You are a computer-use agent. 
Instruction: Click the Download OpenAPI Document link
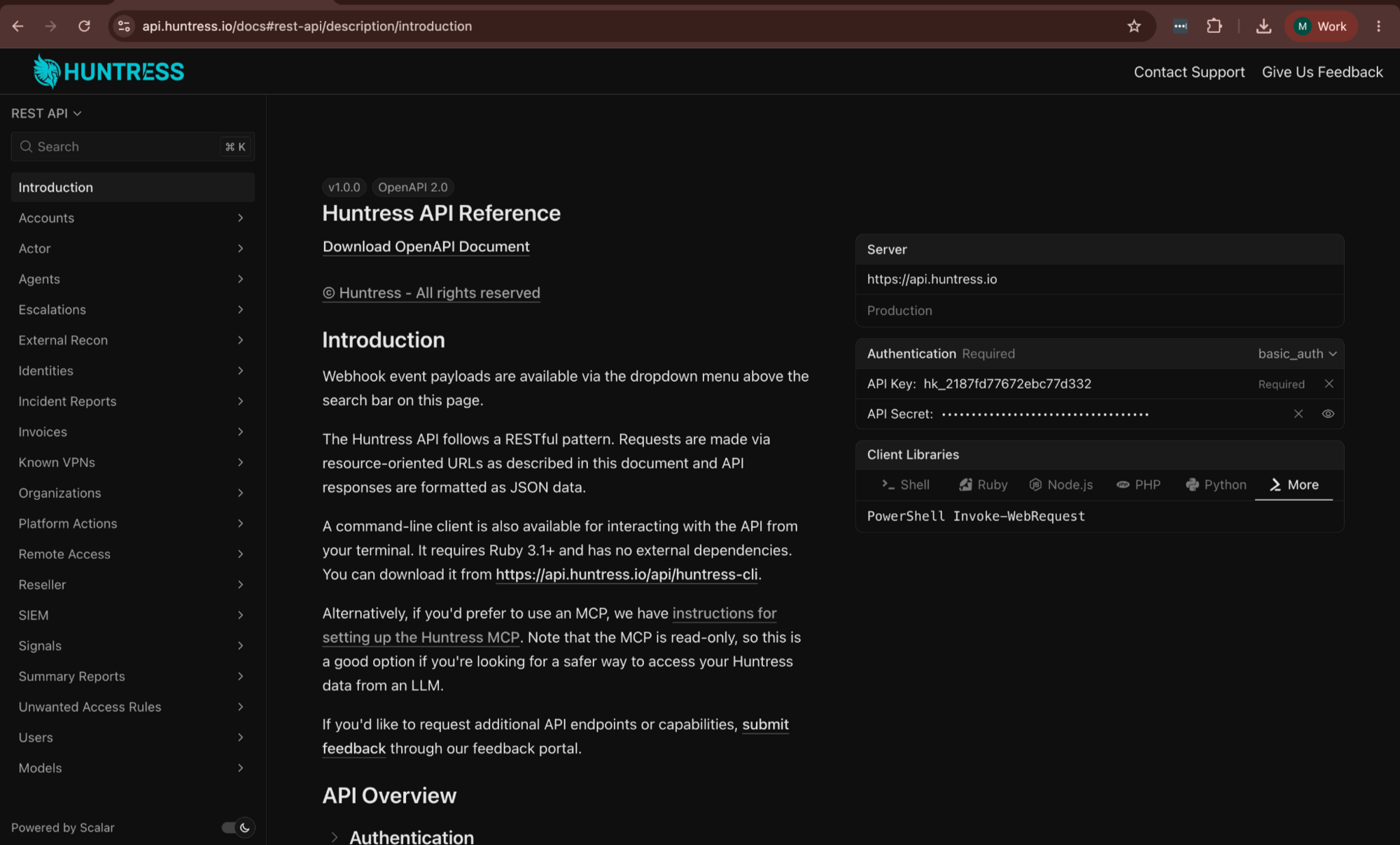(x=426, y=246)
